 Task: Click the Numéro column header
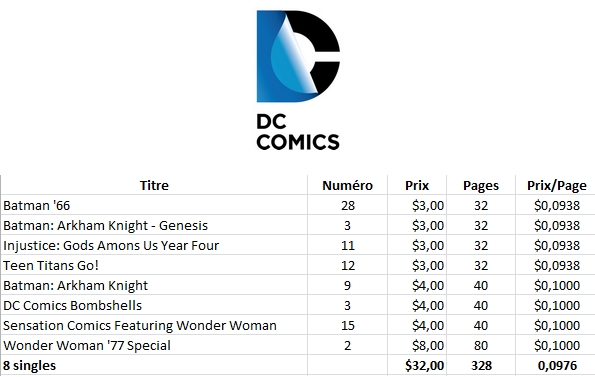coord(347,185)
